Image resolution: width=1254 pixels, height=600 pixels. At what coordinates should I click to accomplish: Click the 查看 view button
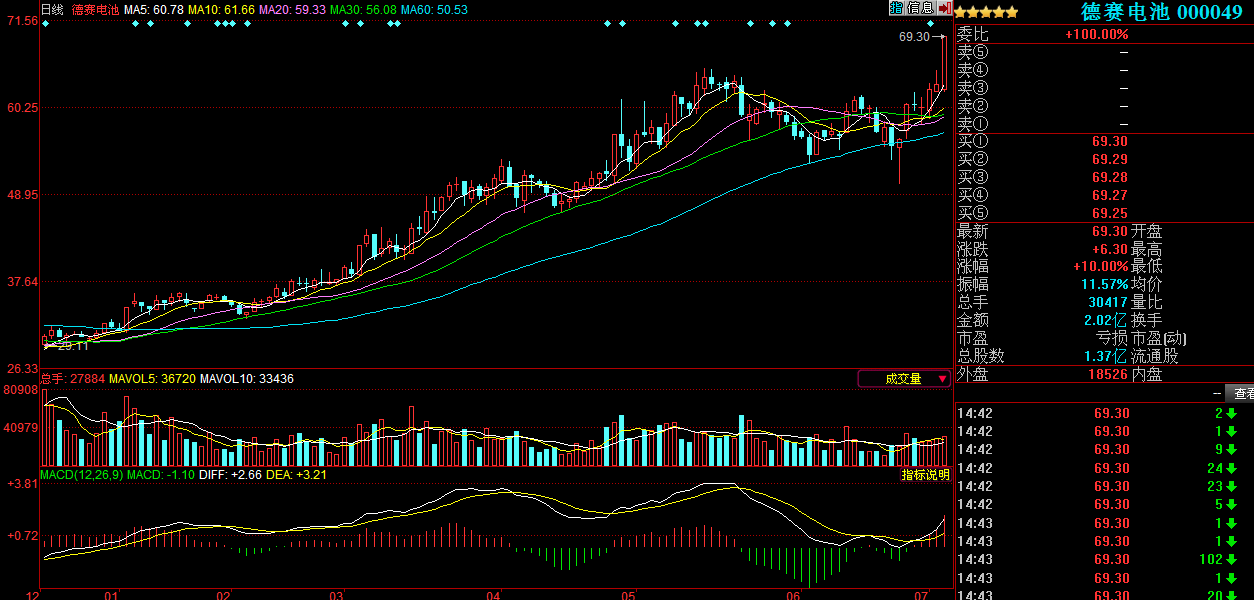point(1242,394)
